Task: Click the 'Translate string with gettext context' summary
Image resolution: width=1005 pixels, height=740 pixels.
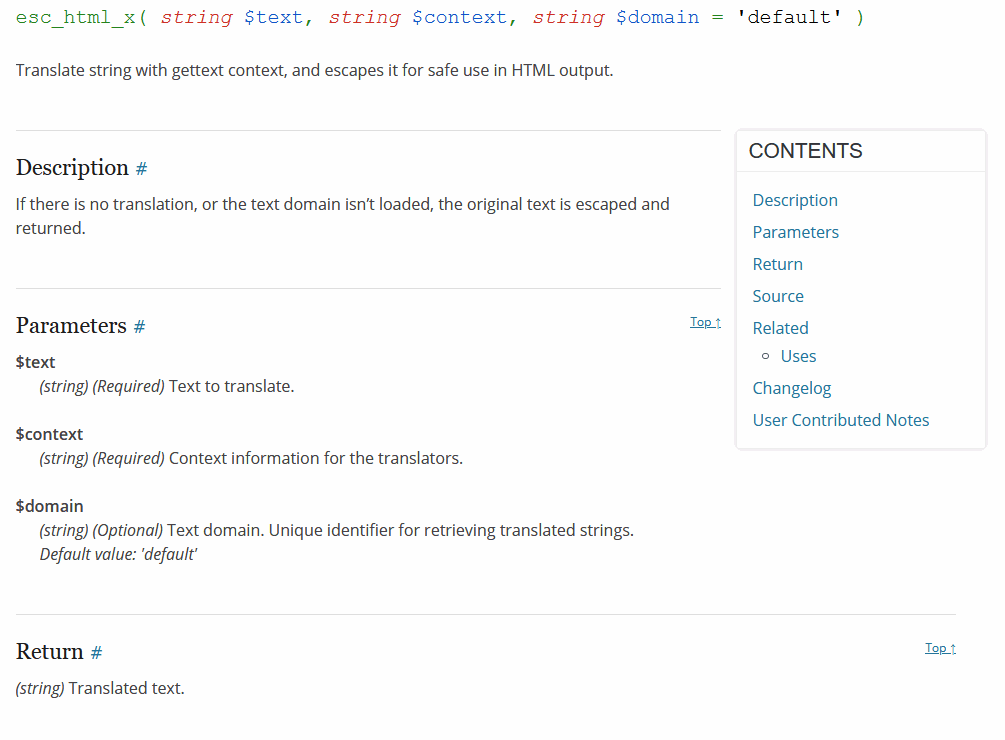Action: 314,70
